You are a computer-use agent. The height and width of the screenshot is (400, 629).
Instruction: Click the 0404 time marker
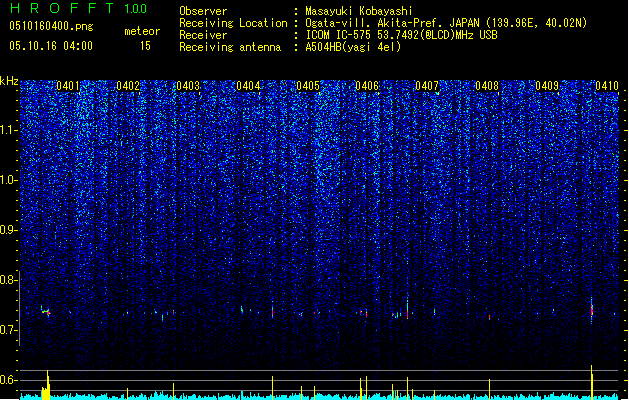[248, 86]
